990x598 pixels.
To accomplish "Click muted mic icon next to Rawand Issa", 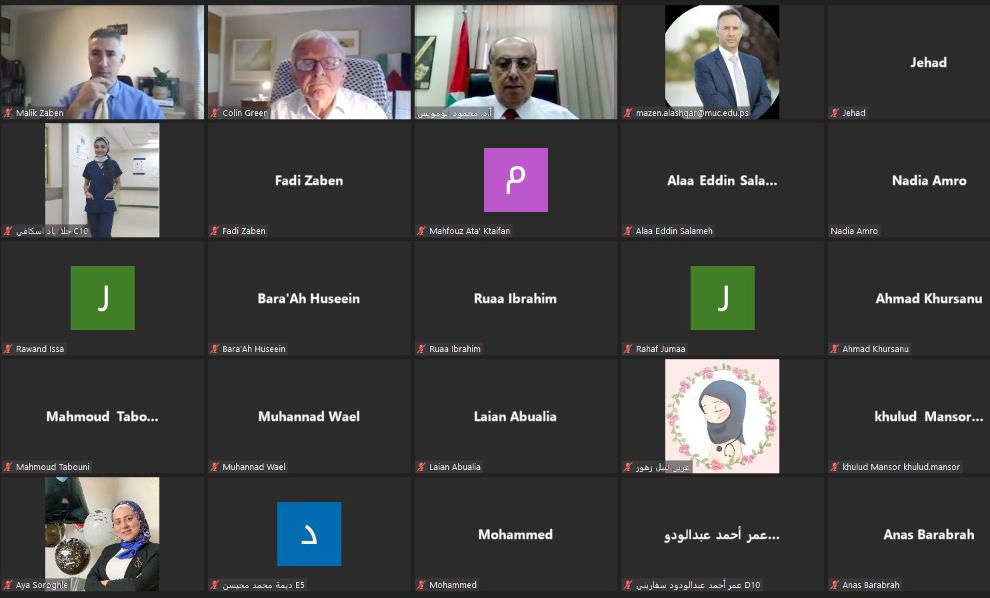I will [8, 349].
